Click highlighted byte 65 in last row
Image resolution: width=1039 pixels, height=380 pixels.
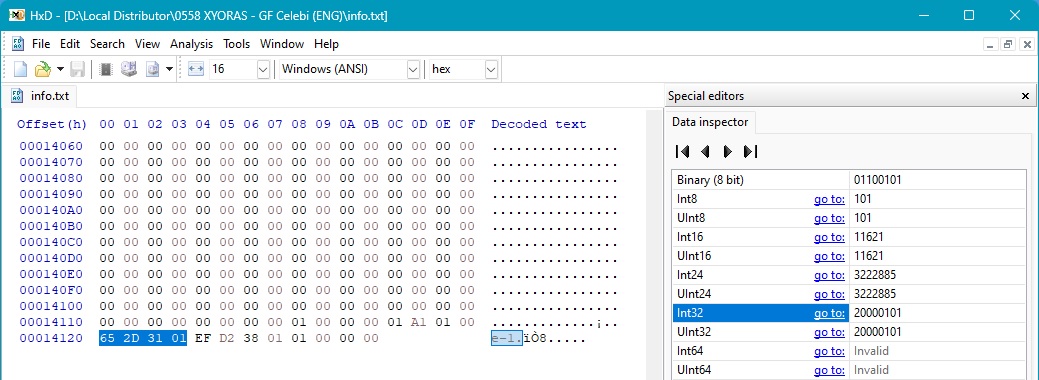click(x=107, y=338)
